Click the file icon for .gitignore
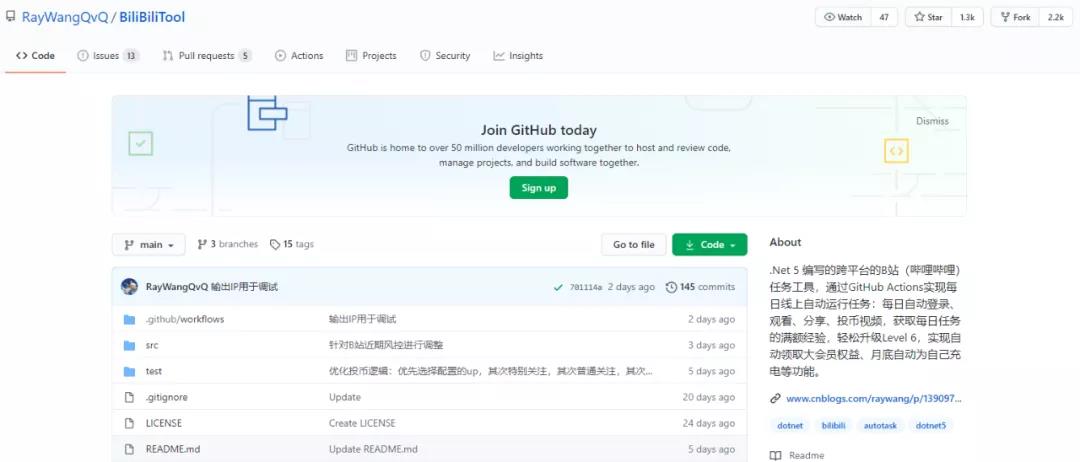 129,397
